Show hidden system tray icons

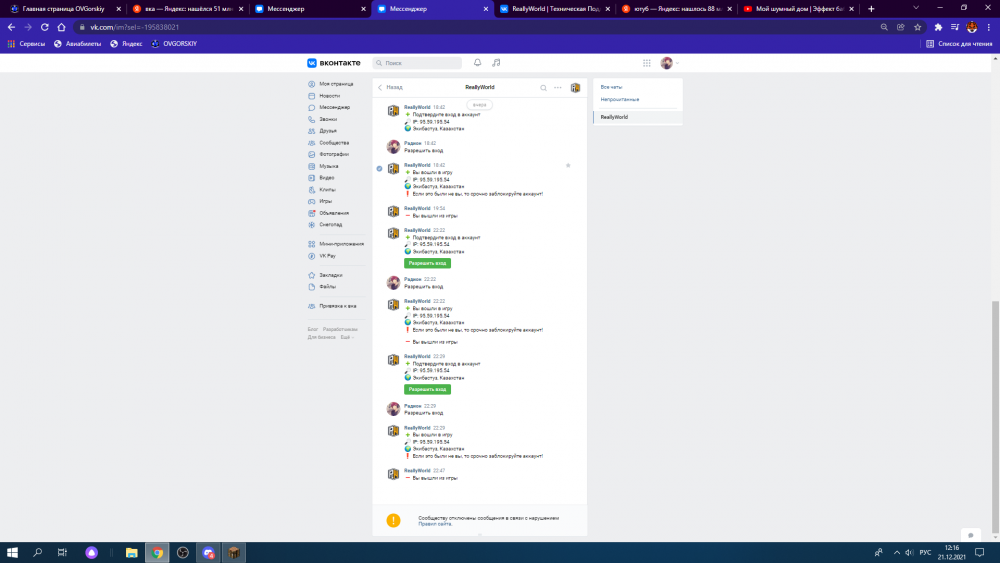[x=897, y=553]
